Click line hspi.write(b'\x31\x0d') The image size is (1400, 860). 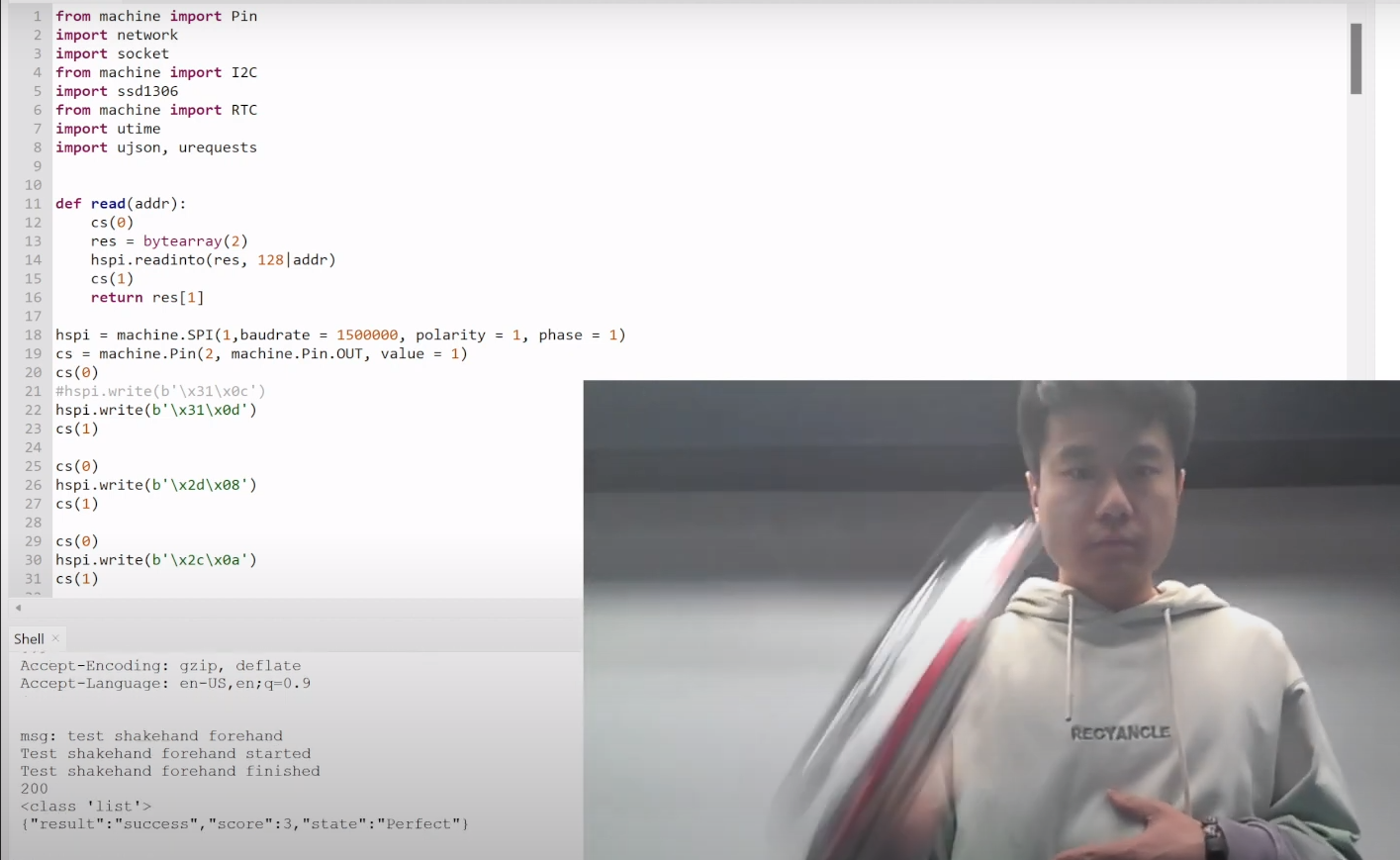pyautogui.click(x=156, y=411)
